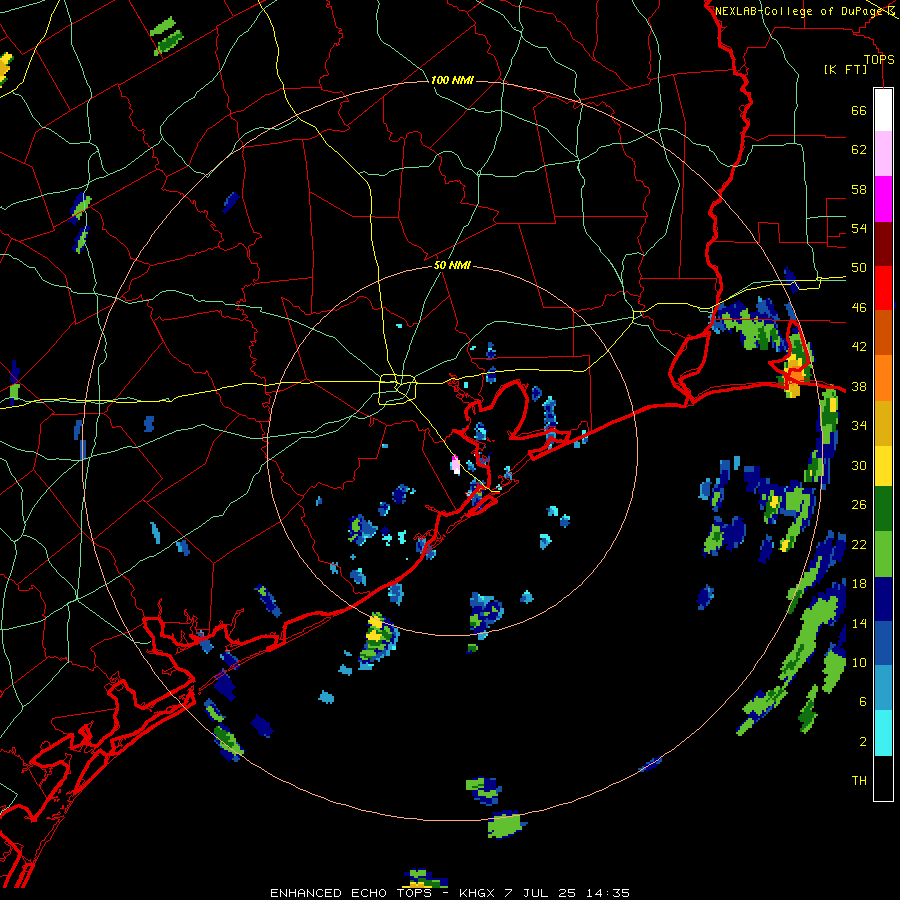Select the light green swatch beside 22

click(x=883, y=554)
